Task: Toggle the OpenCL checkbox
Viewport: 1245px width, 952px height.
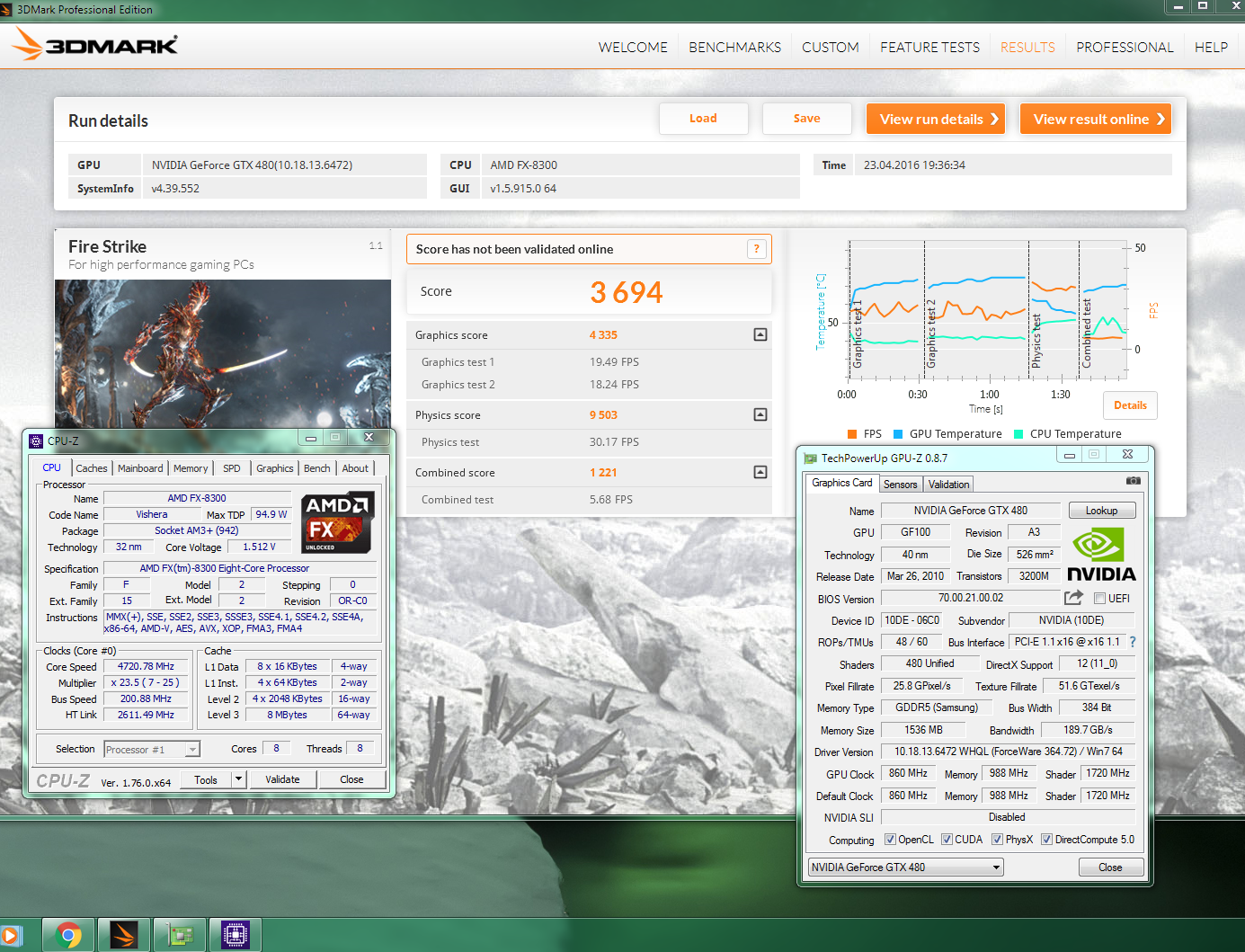Action: (890, 840)
